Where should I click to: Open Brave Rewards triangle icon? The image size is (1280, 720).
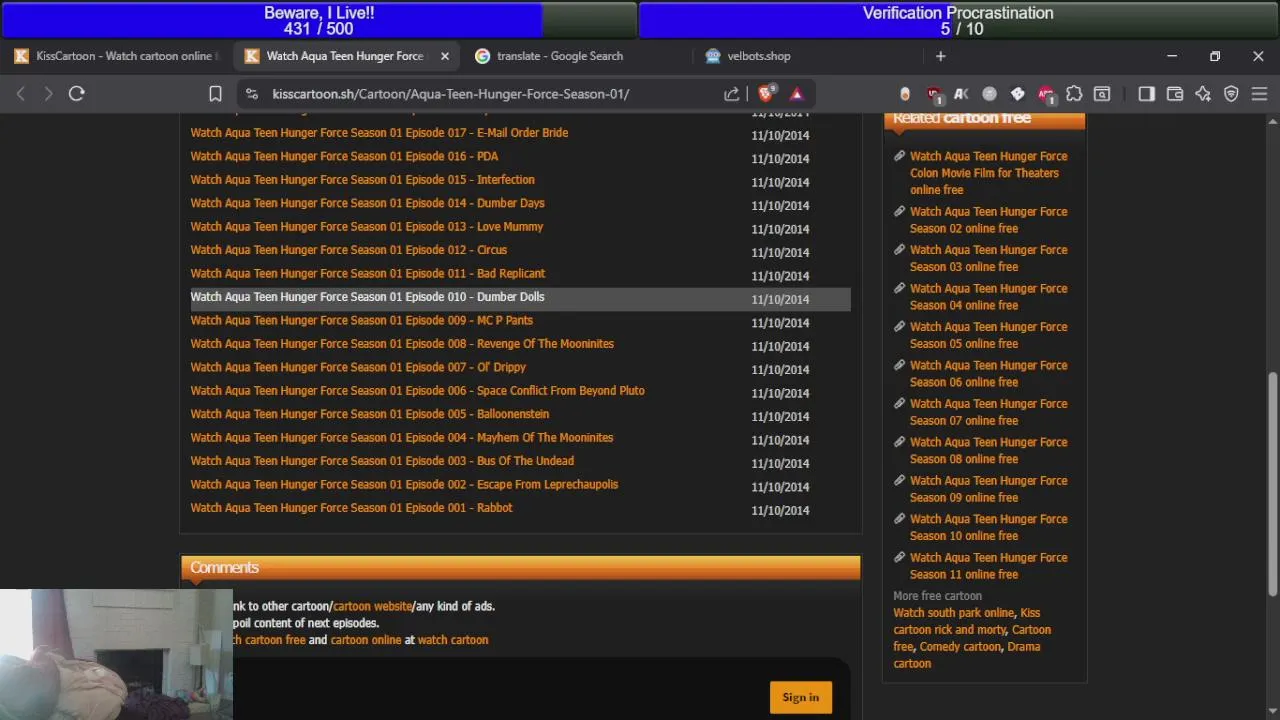click(797, 94)
